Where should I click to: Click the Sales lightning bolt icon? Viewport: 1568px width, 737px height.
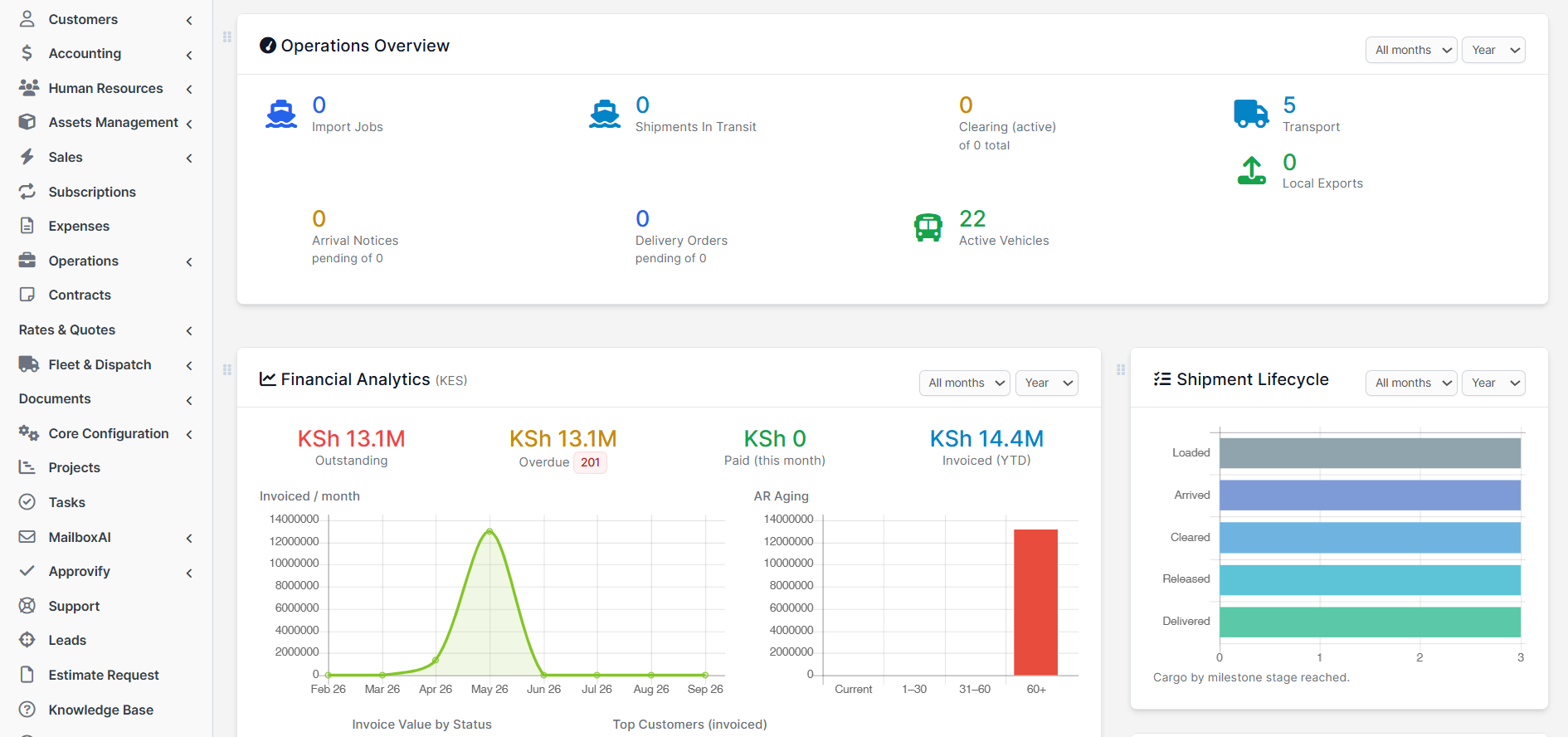click(x=27, y=157)
